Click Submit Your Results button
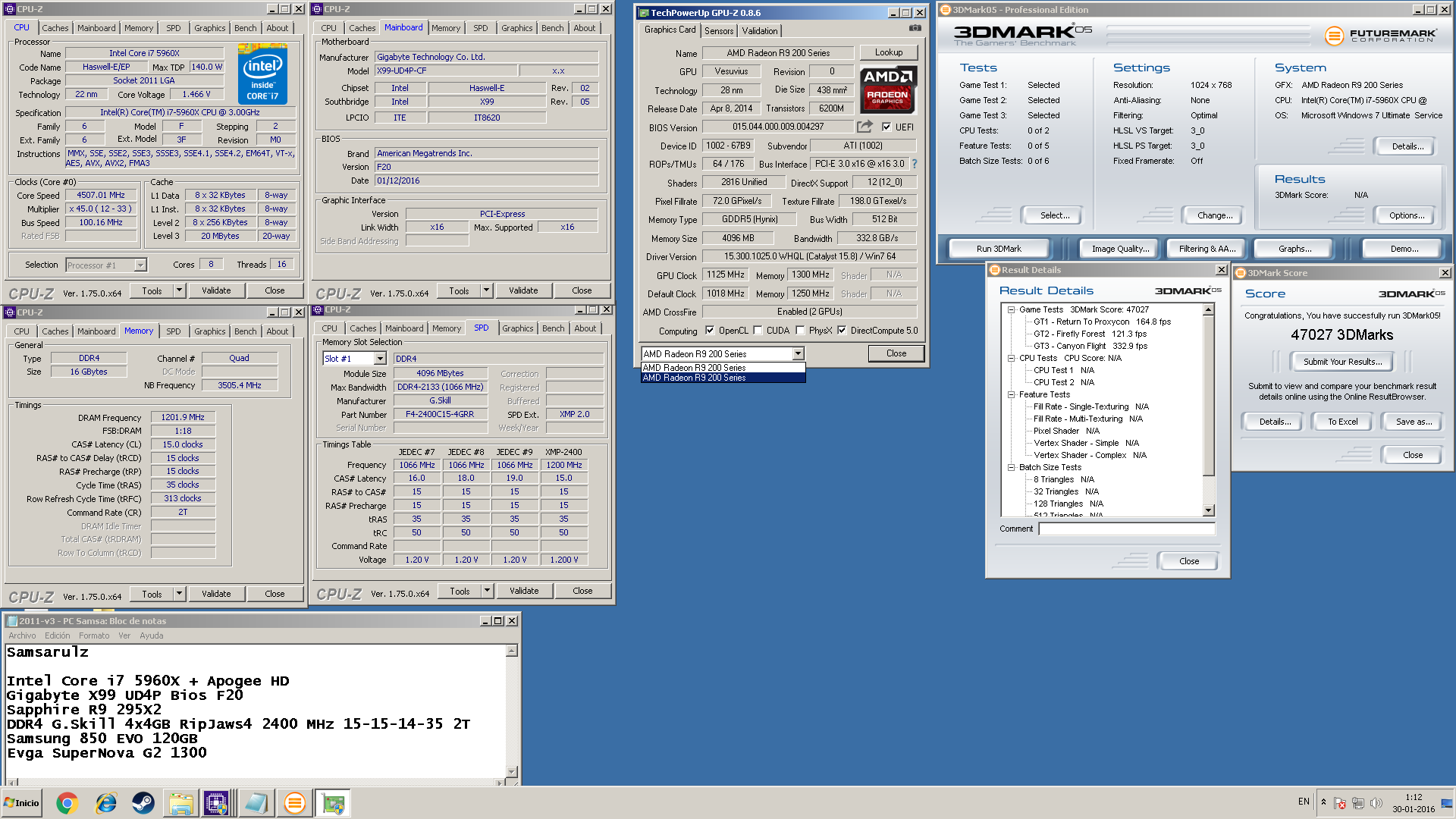The height and width of the screenshot is (819, 1456). coord(1342,362)
